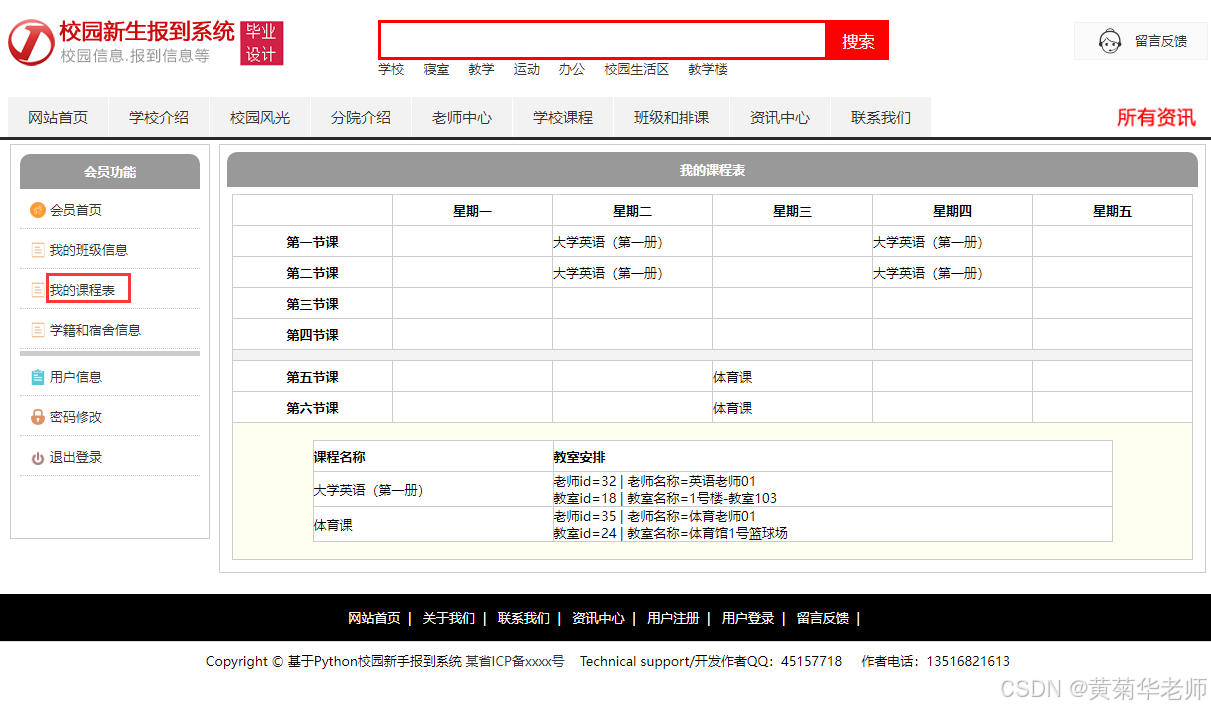Click the document icon next to 我的课程表

pyautogui.click(x=38, y=290)
